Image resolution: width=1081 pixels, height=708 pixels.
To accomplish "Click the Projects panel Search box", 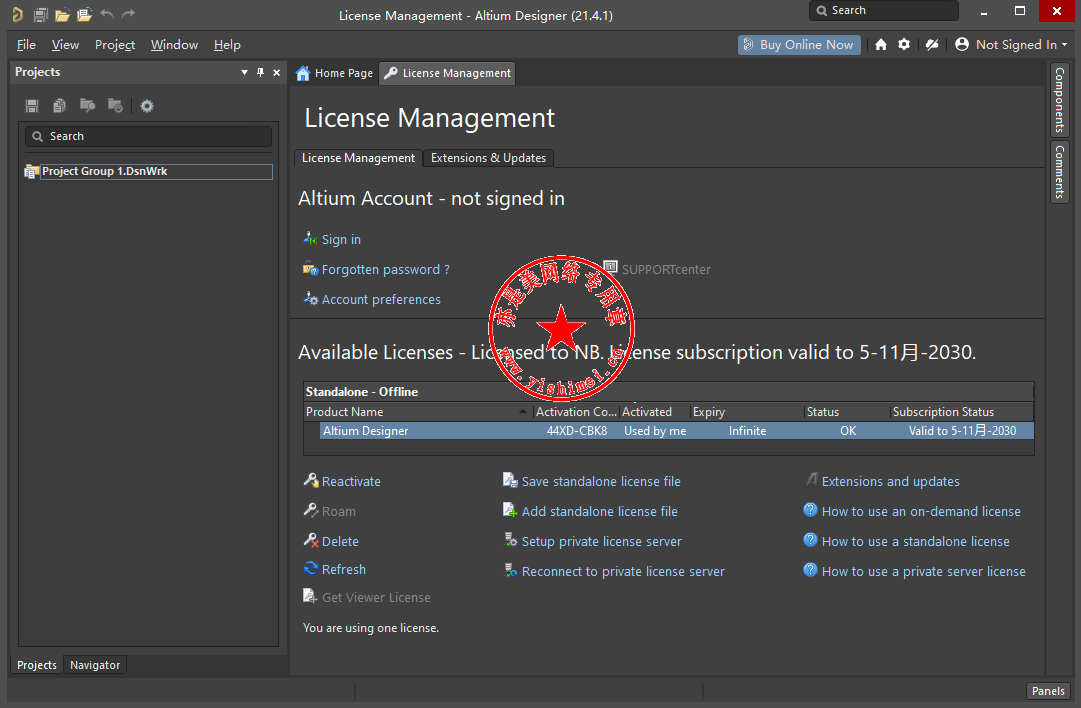I will tap(148, 136).
